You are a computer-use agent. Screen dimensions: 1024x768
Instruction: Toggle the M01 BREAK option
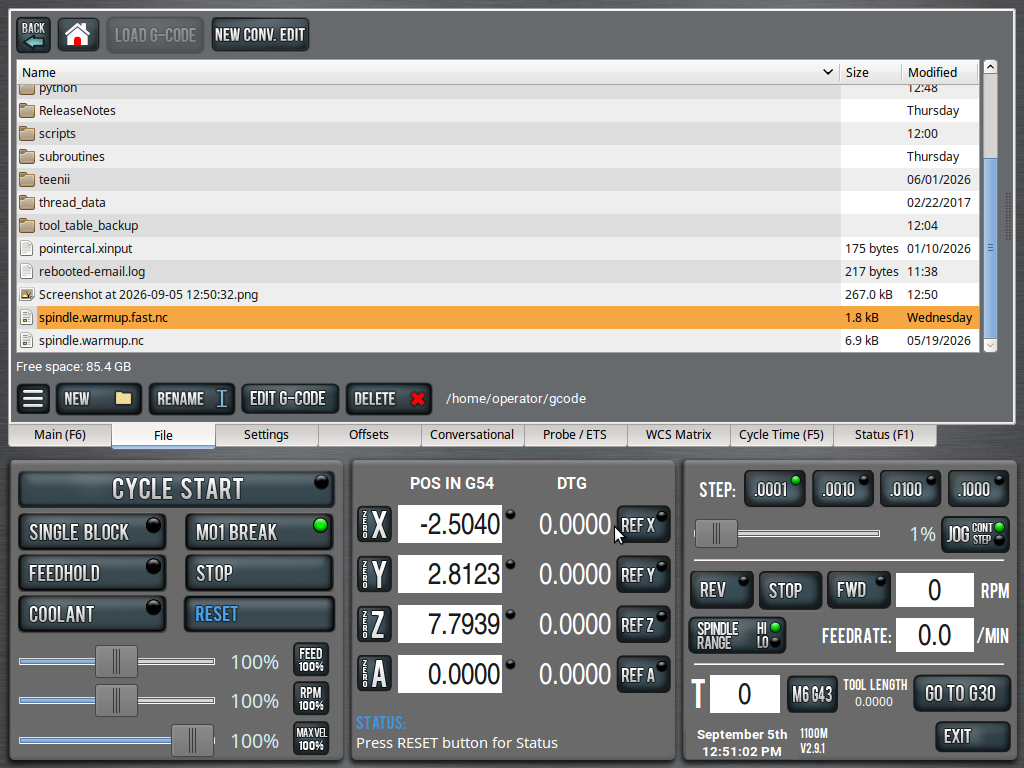(259, 532)
